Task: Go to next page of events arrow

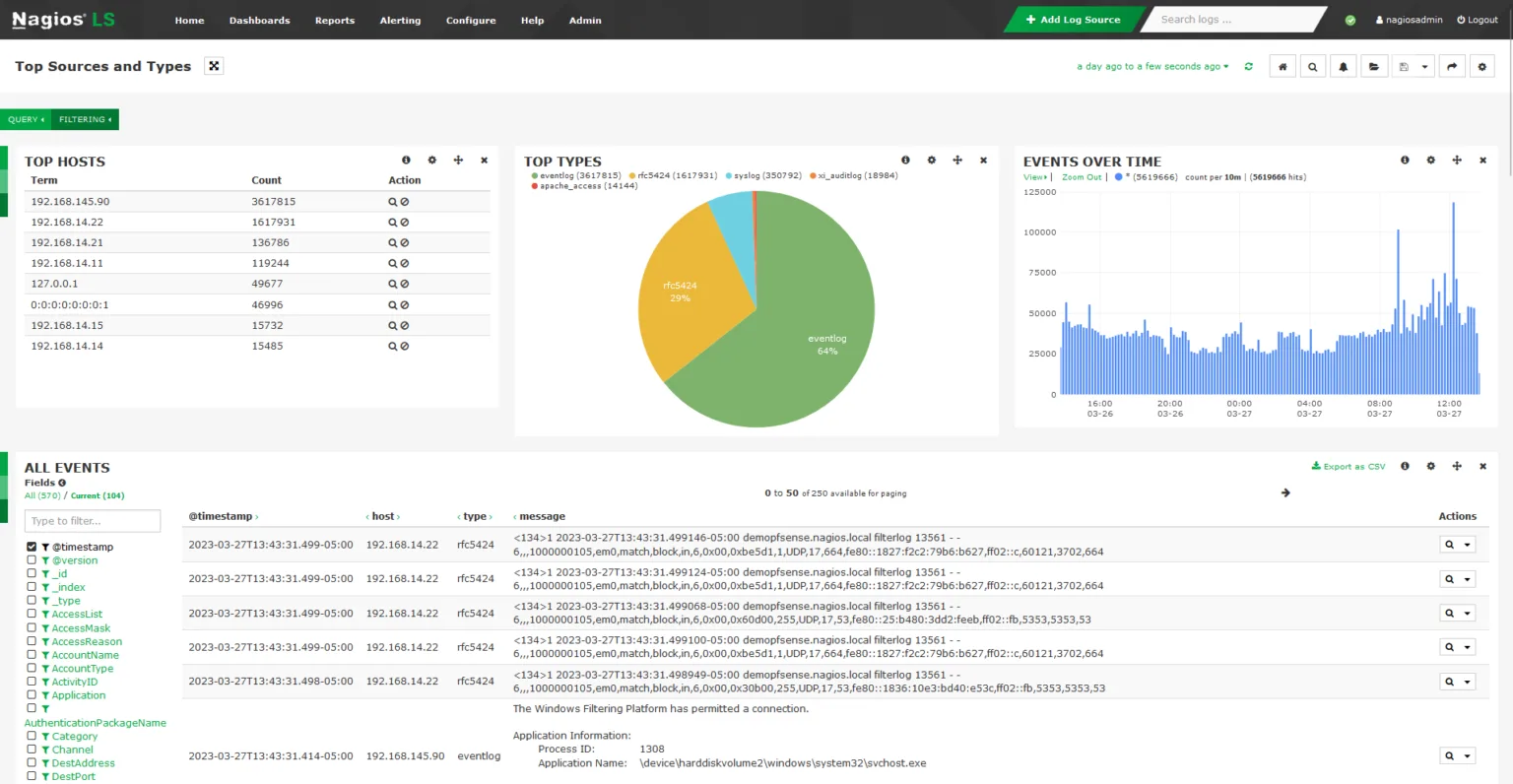Action: click(x=1285, y=492)
